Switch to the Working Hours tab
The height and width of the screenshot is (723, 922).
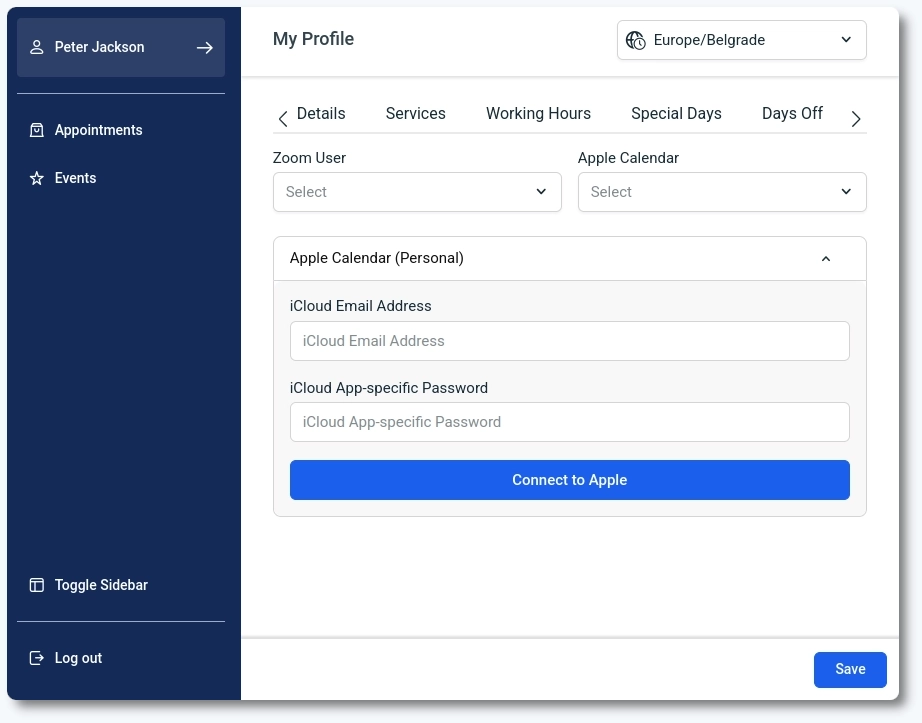pos(538,114)
